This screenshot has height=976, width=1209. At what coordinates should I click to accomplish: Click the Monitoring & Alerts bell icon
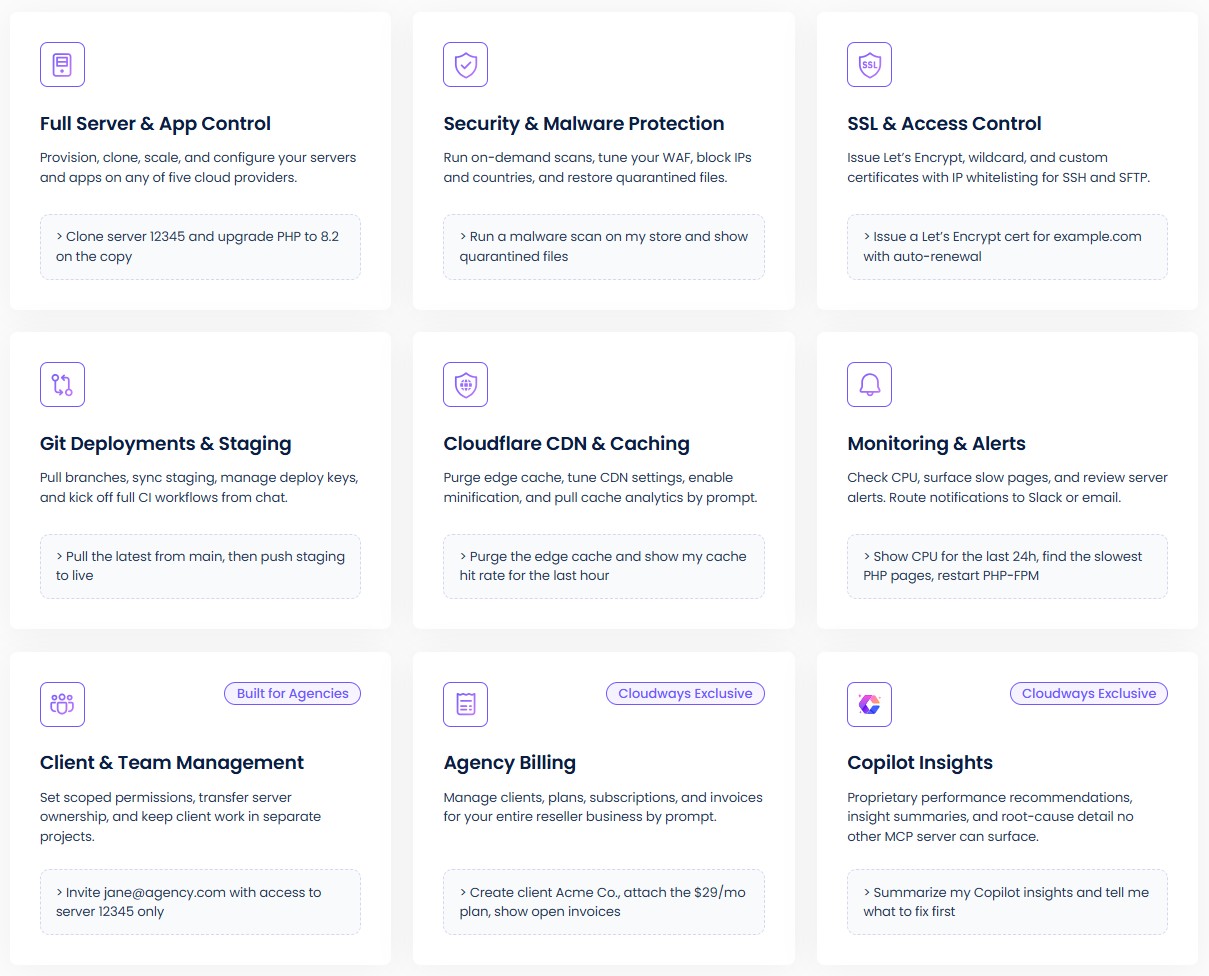(x=869, y=384)
